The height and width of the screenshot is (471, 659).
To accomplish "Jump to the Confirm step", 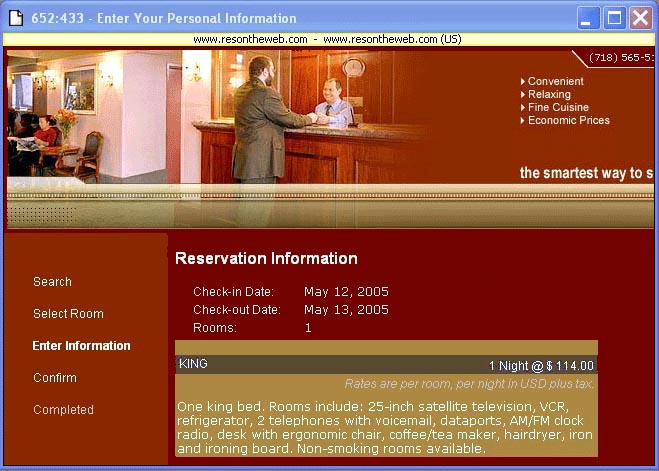I will click(55, 378).
